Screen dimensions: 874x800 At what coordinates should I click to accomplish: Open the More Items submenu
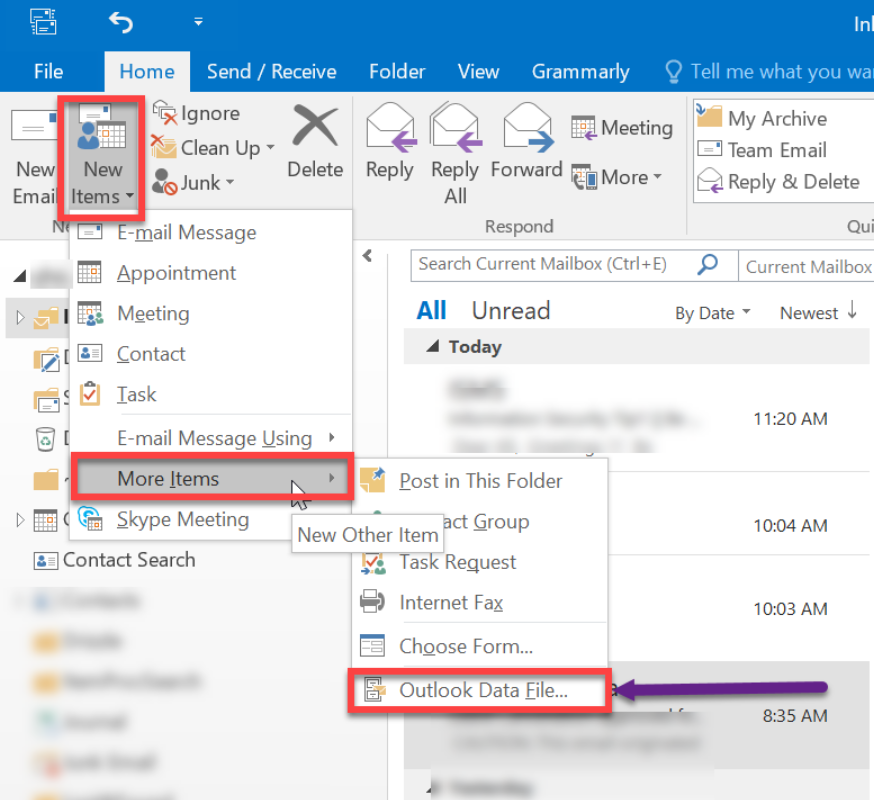[212, 478]
